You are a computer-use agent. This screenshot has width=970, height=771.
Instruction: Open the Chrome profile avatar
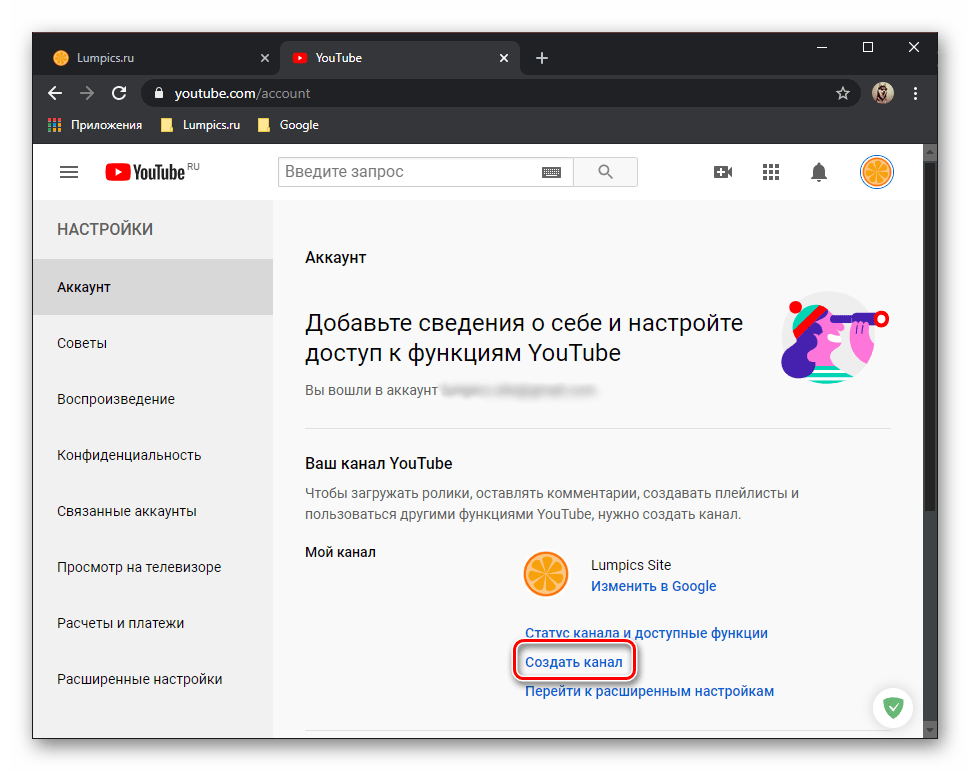(883, 93)
